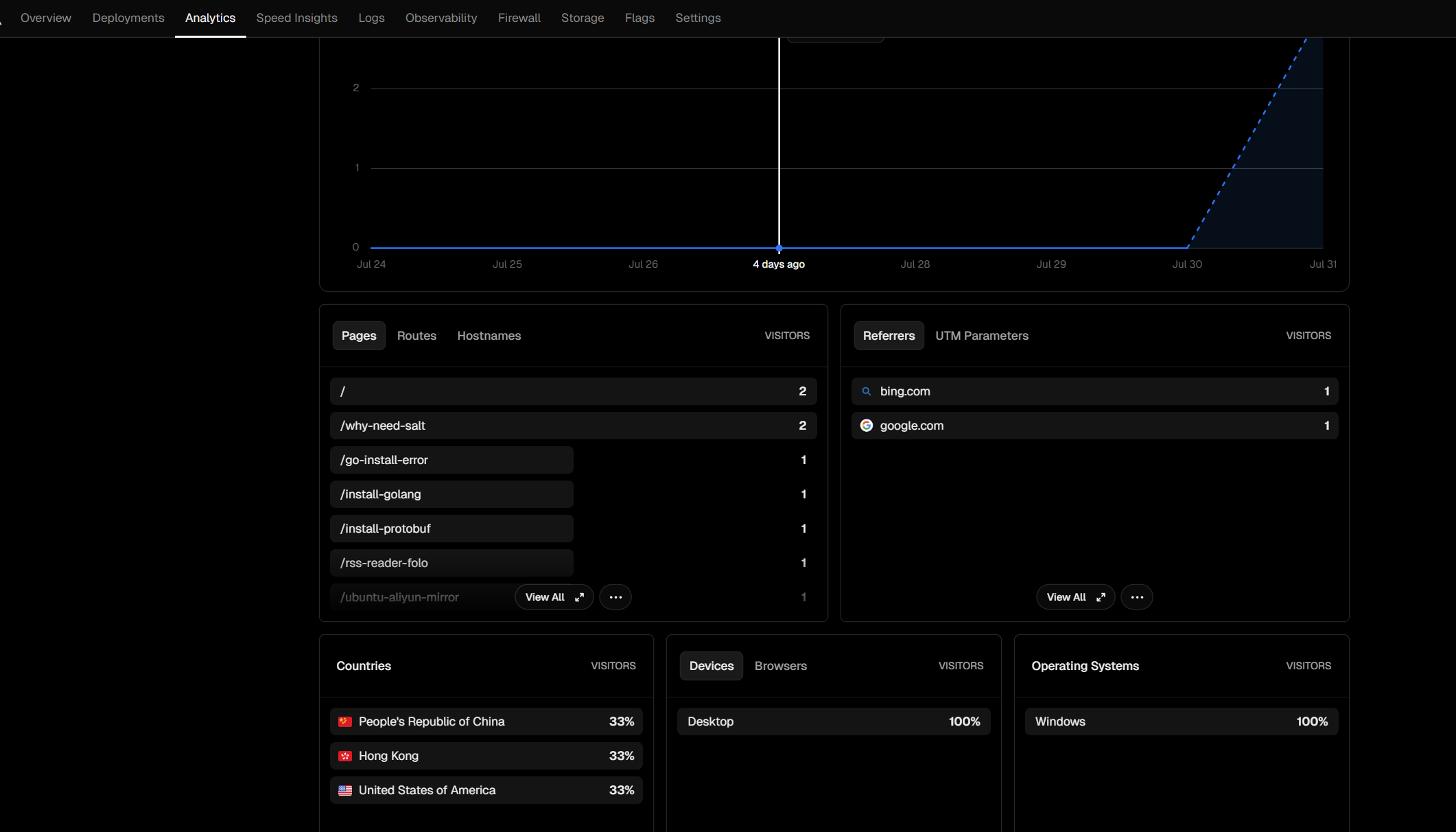Click the '4 days ago' chart data point
Viewport: 1456px width, 832px height.
[x=779, y=248]
